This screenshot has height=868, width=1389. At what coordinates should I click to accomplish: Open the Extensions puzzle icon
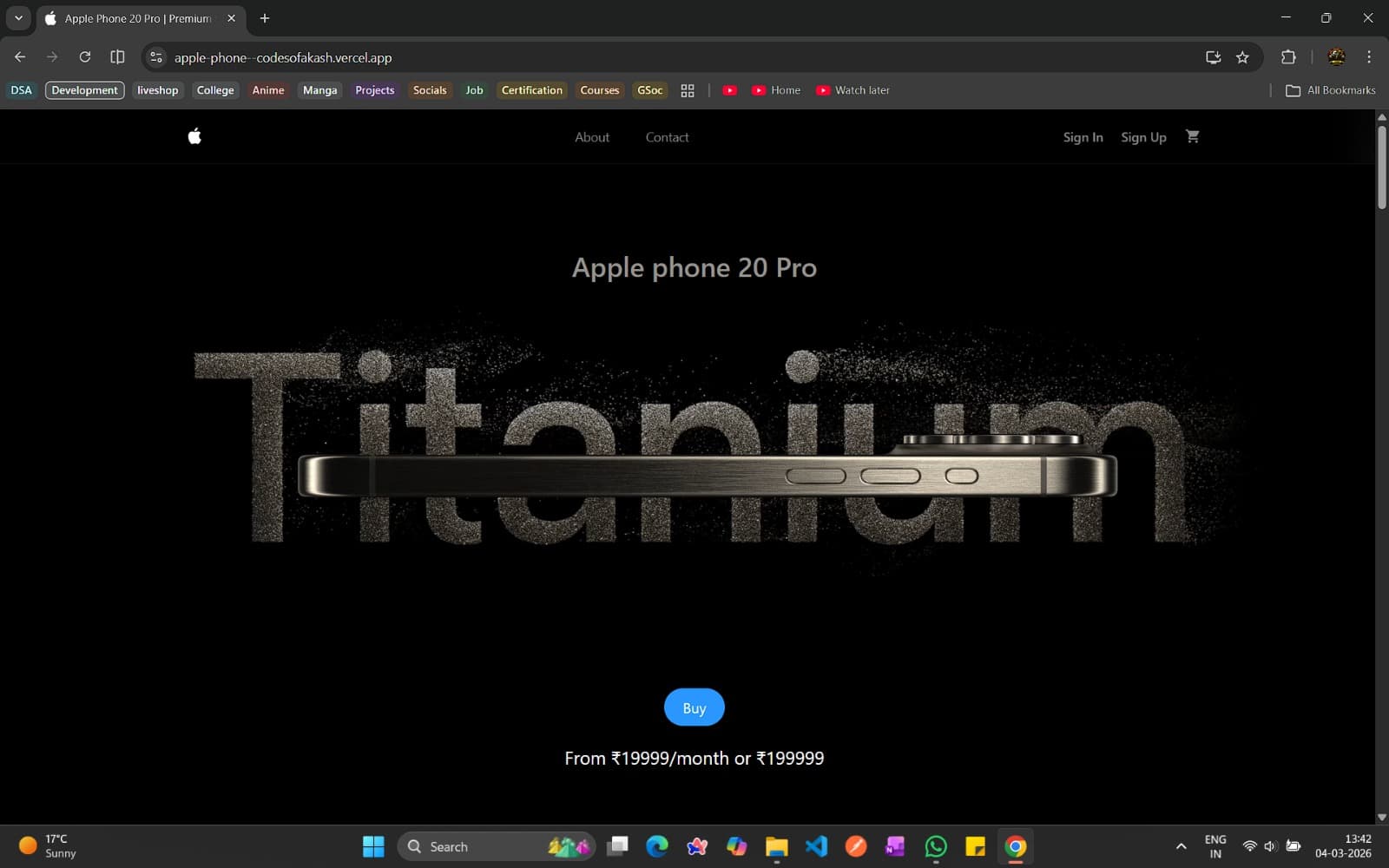pyautogui.click(x=1288, y=57)
